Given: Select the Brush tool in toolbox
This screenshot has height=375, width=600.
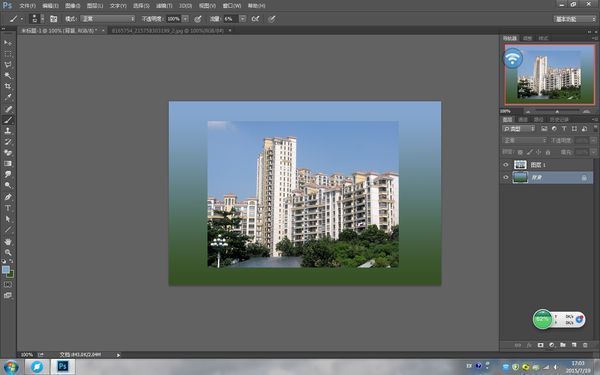Looking at the screenshot, I should point(8,120).
